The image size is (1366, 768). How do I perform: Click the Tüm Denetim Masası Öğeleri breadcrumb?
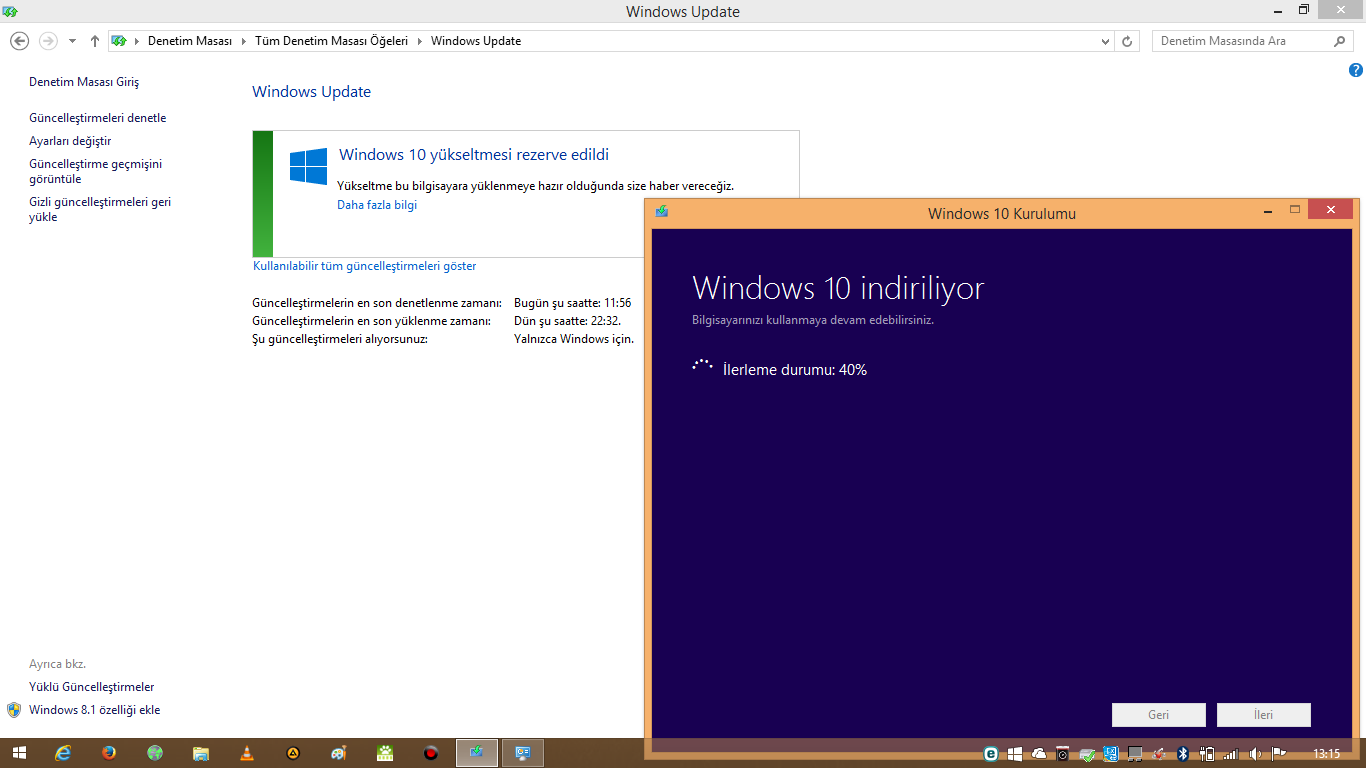tap(331, 41)
